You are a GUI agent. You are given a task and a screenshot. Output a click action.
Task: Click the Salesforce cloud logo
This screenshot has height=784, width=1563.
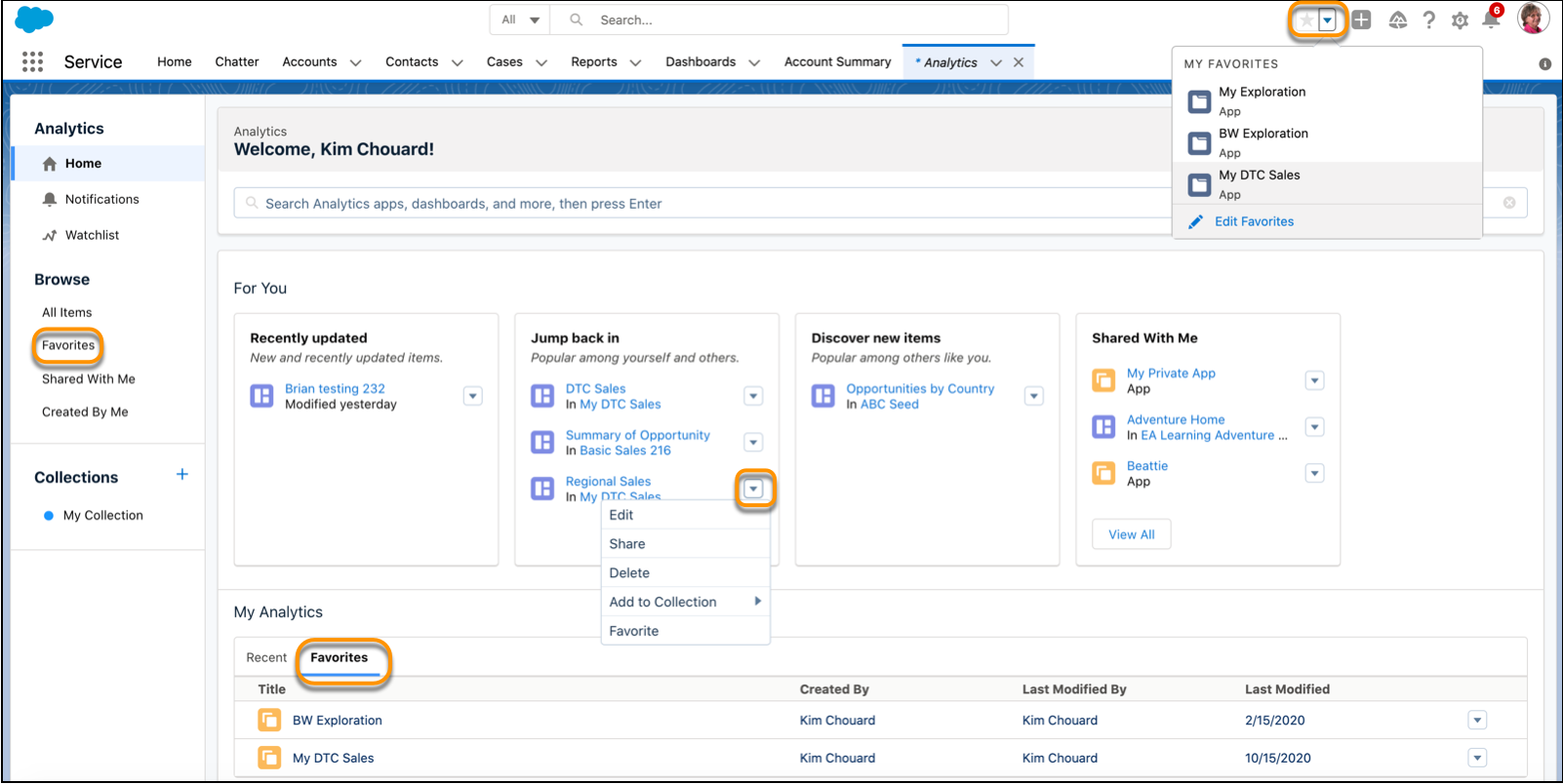pyautogui.click(x=35, y=20)
